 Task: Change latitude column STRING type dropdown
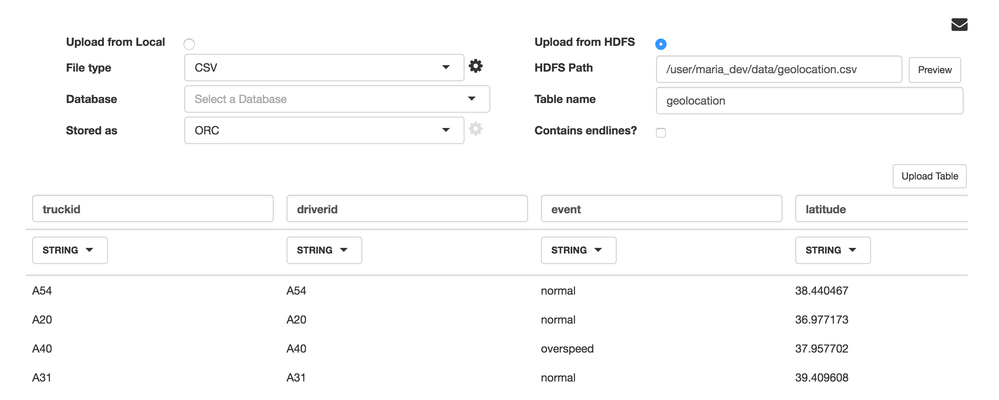(832, 250)
